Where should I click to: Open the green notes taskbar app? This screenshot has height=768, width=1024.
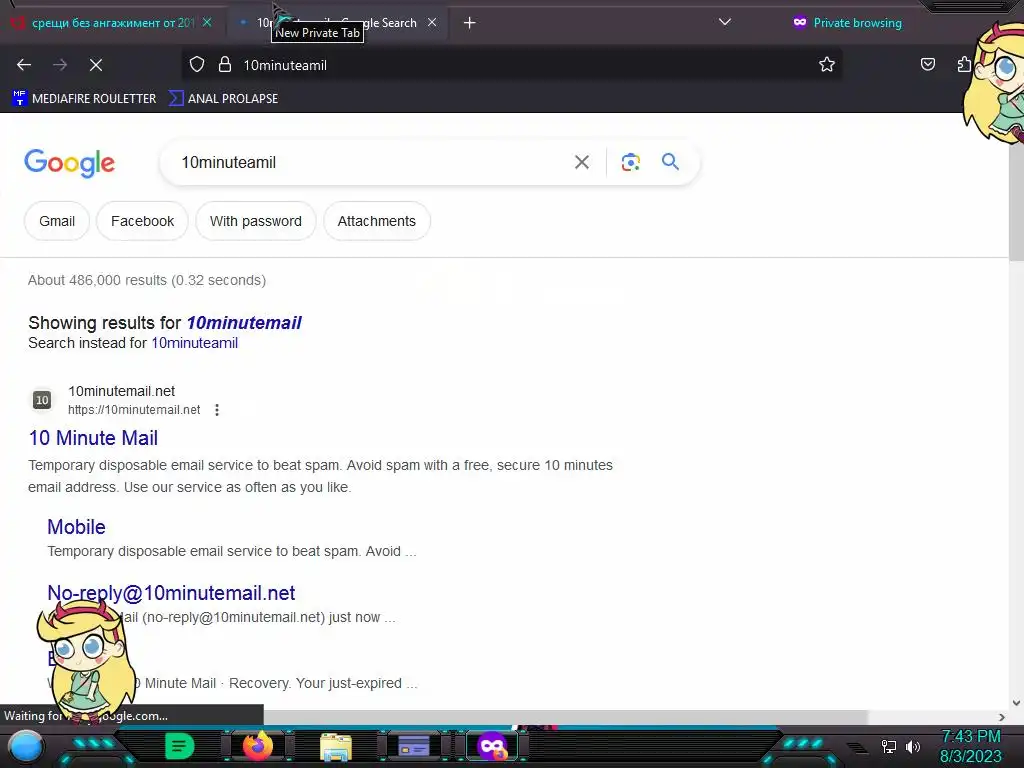point(179,746)
